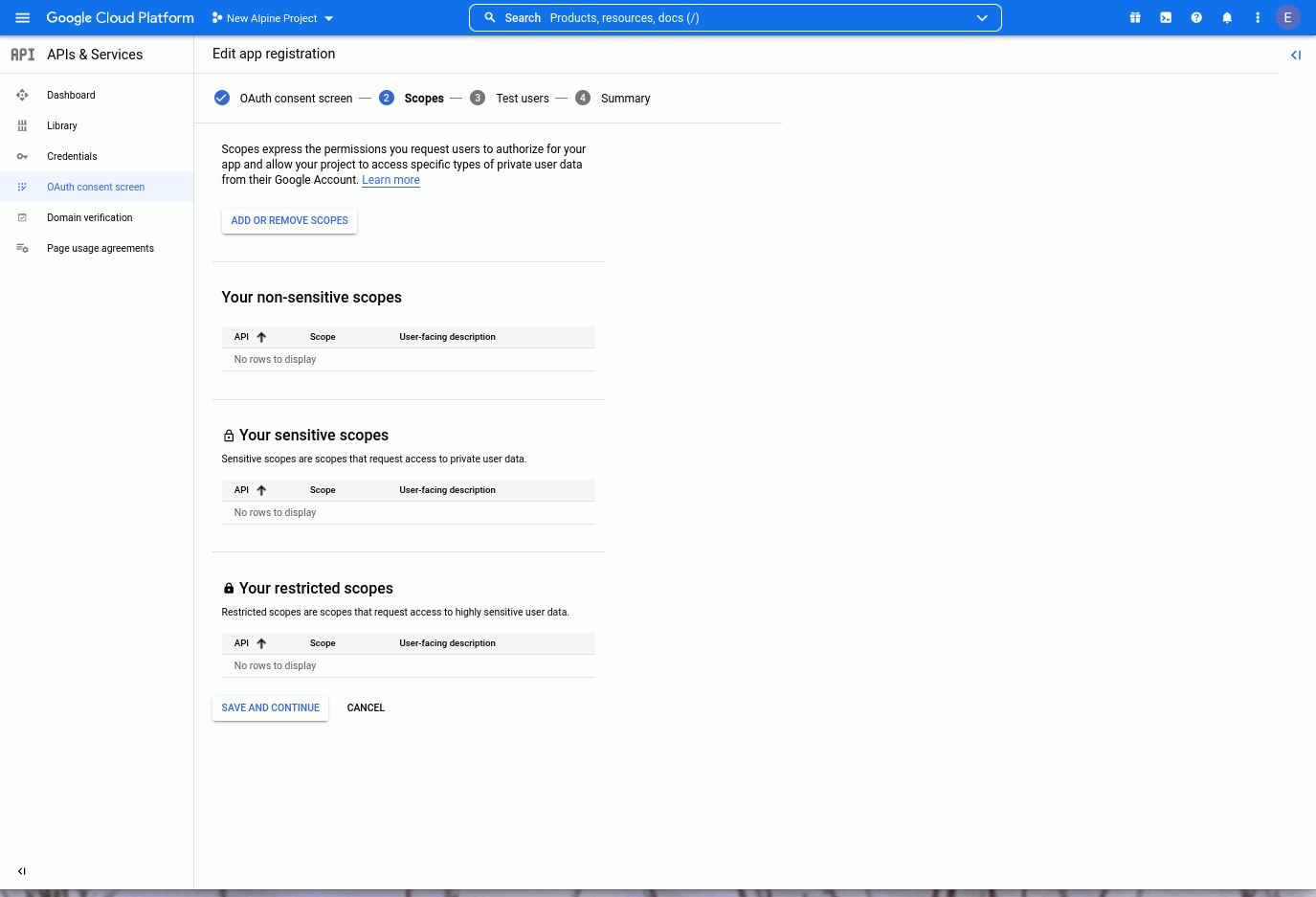The image size is (1316, 897).
Task: Click the Your sensitive scopes heading
Action: [314, 436]
